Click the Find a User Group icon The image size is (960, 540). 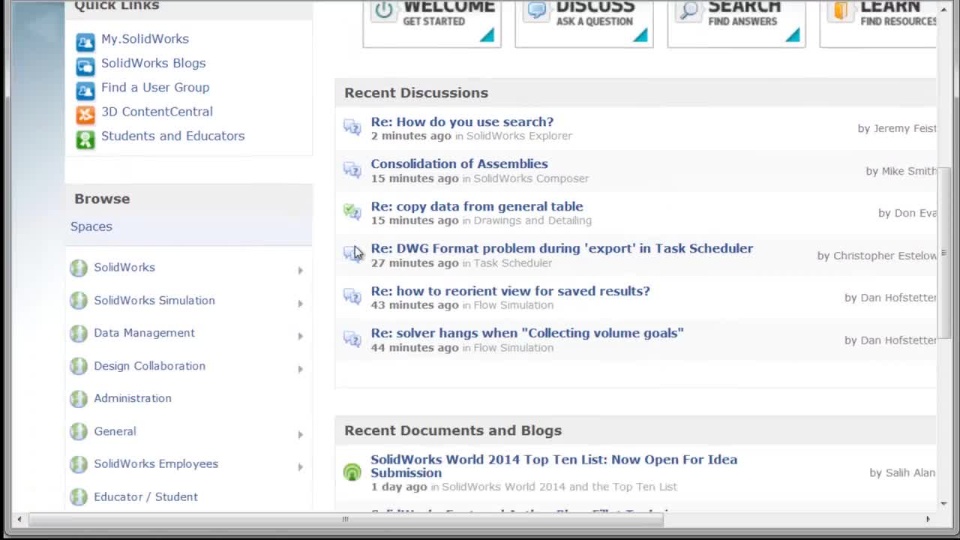[85, 91]
